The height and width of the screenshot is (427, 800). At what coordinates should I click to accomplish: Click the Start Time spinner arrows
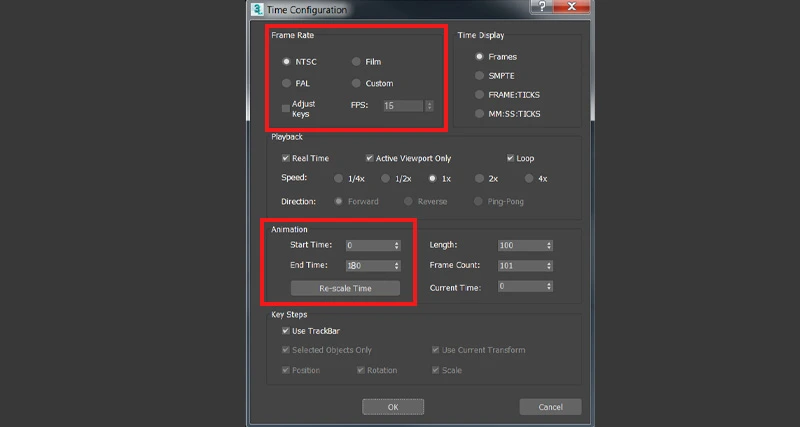click(x=397, y=245)
